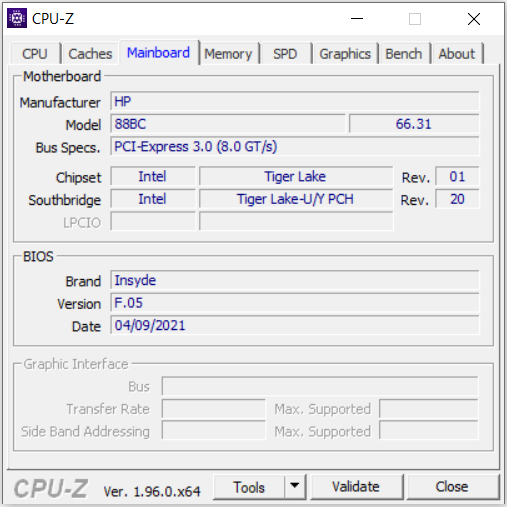Click the model revision value 66.31

pos(414,124)
